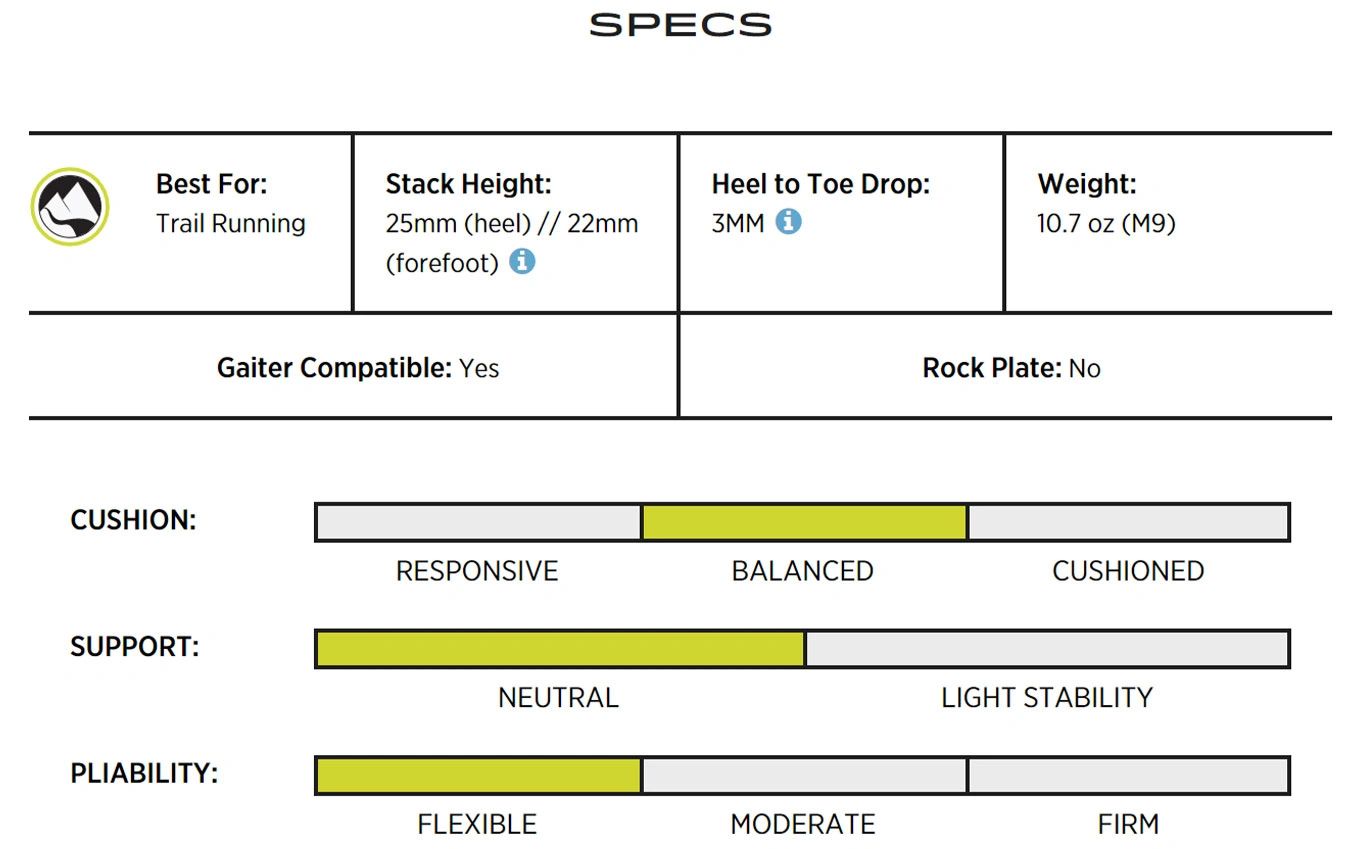Click the Moderate pliability segment
The image size is (1356, 849).
coord(804,775)
